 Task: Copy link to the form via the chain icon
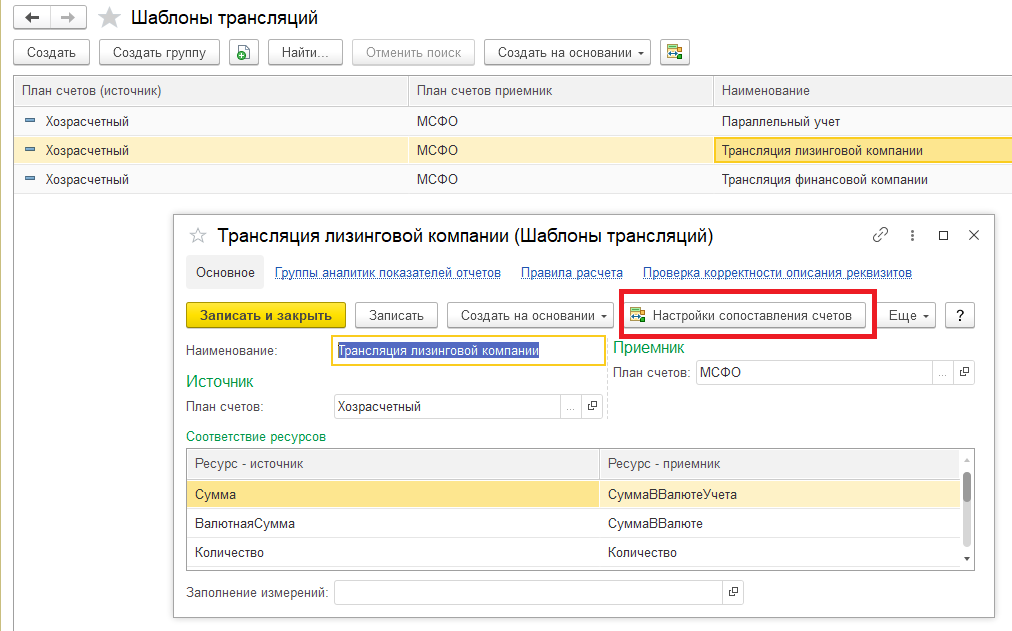(x=880, y=236)
